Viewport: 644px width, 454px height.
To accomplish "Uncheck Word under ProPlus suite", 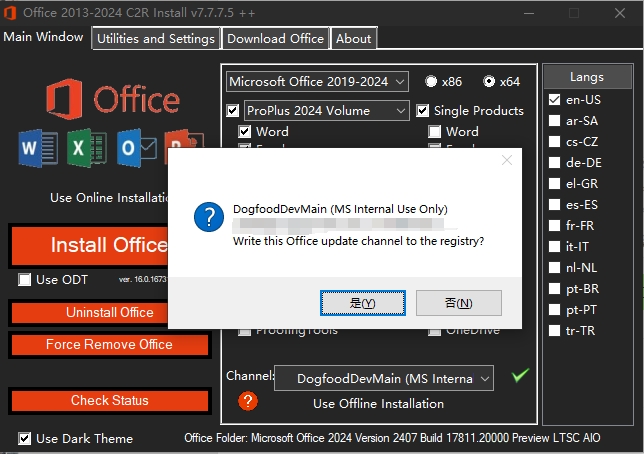I will pos(244,131).
